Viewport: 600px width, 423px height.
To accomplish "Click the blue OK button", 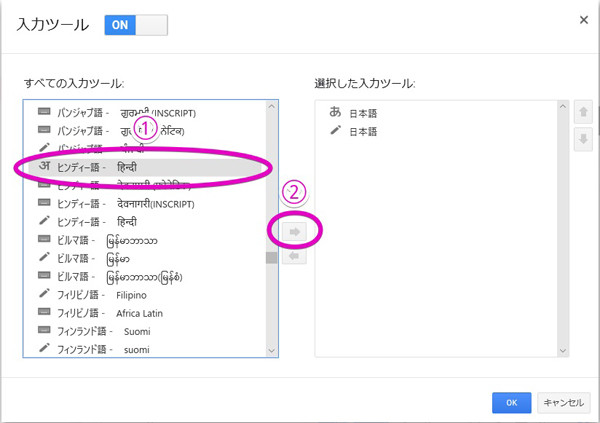I will click(x=511, y=402).
